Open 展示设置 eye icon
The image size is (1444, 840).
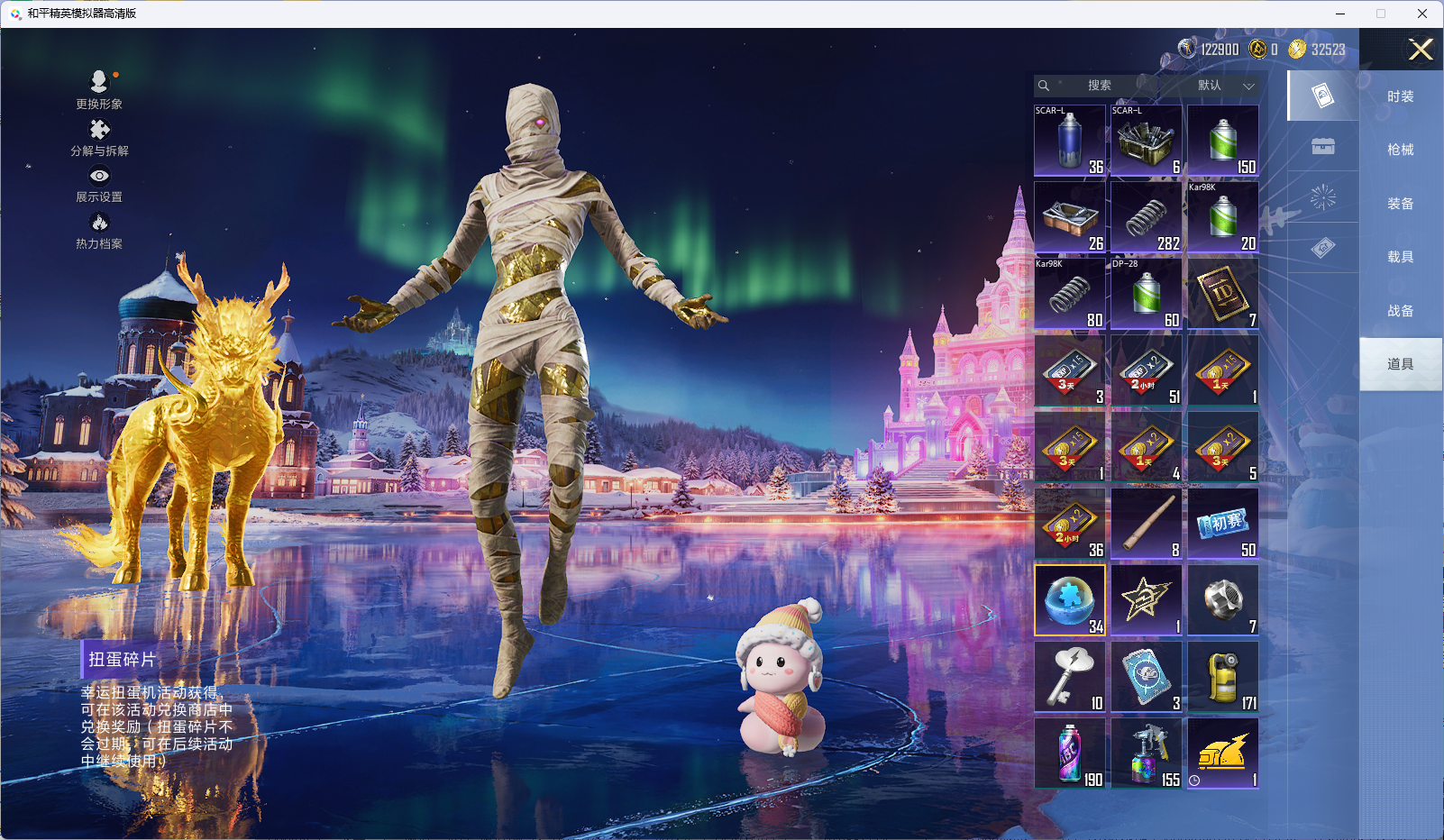coord(99,177)
